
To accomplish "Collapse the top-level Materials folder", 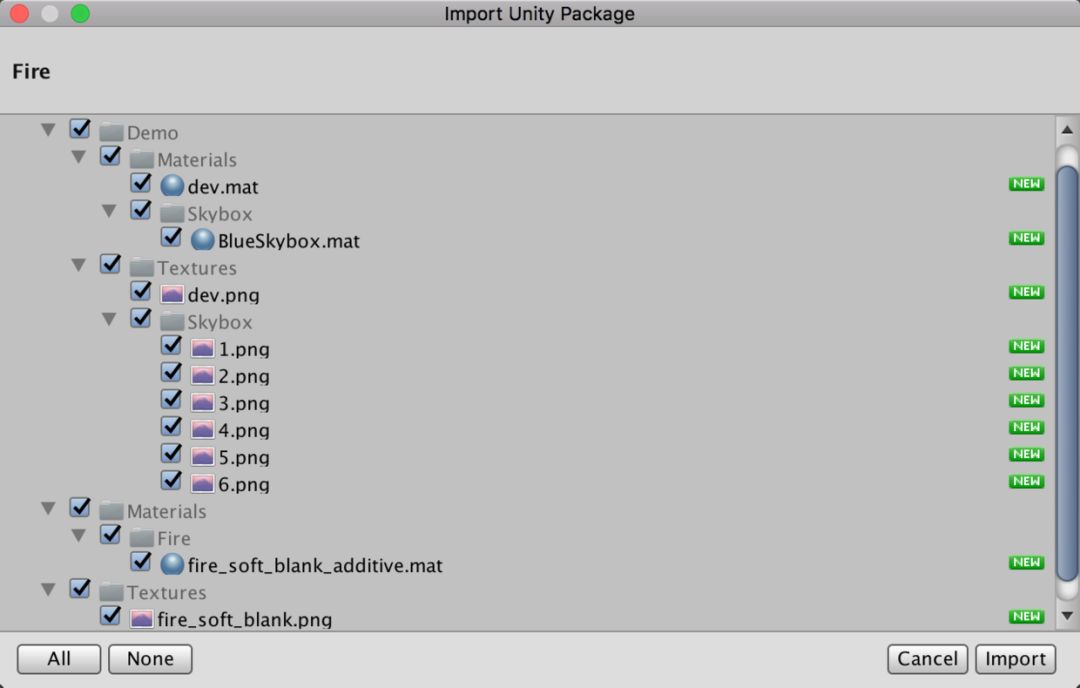I will point(47,509).
